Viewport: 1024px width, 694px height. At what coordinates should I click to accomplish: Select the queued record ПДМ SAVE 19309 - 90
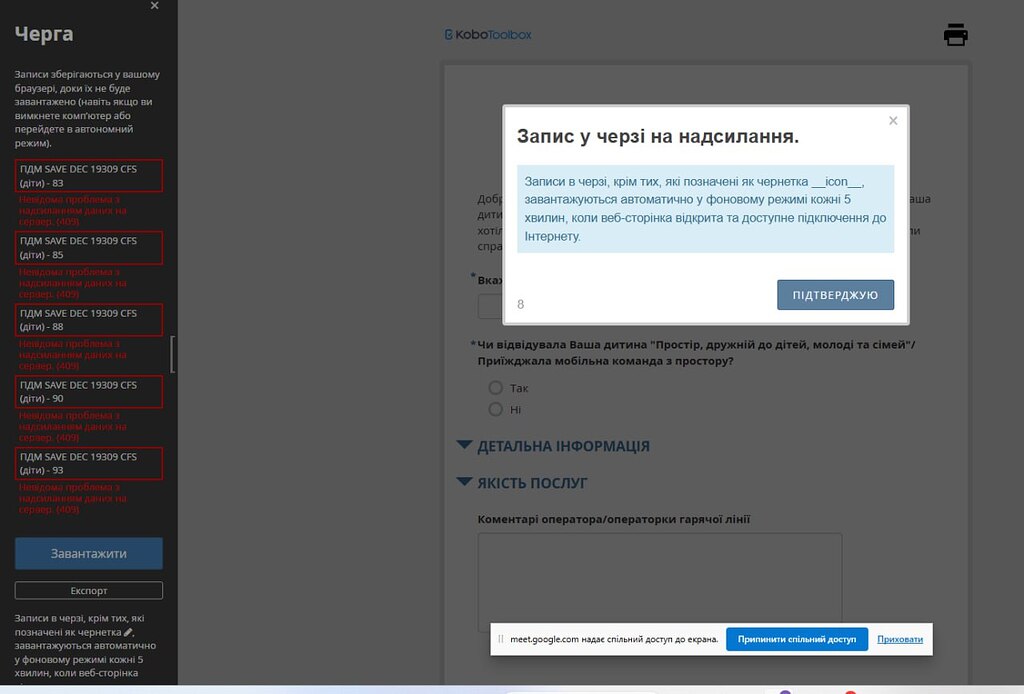coord(88,391)
